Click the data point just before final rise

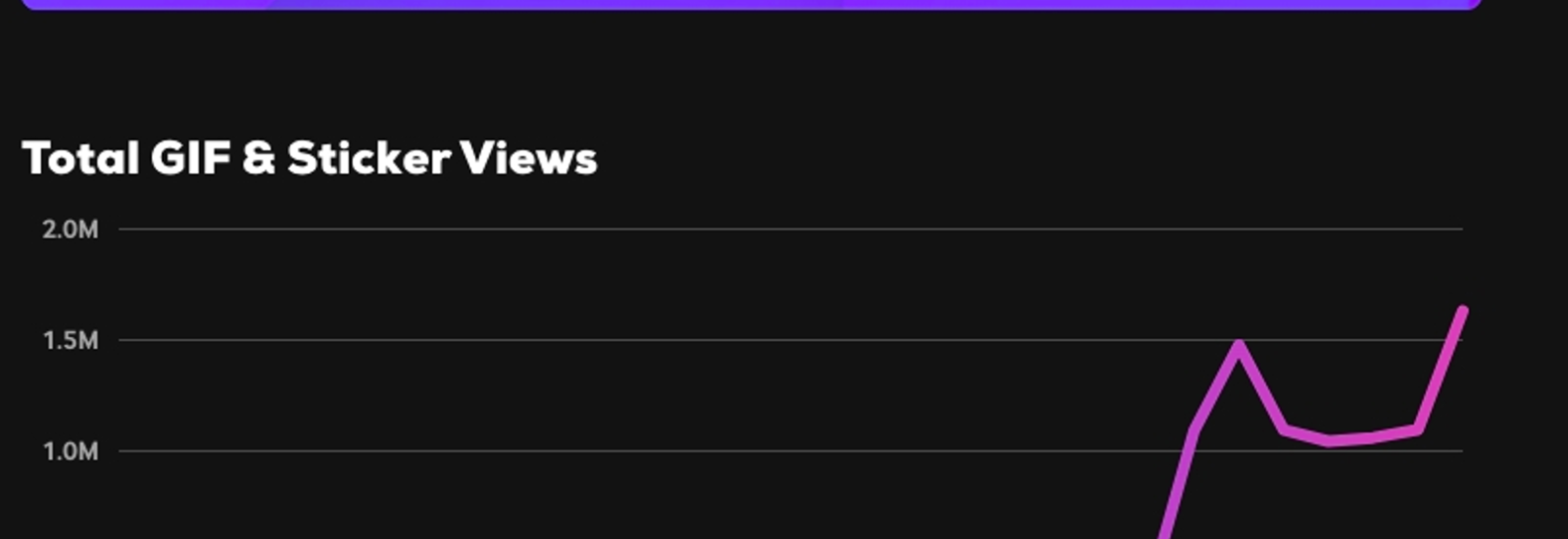click(1418, 429)
